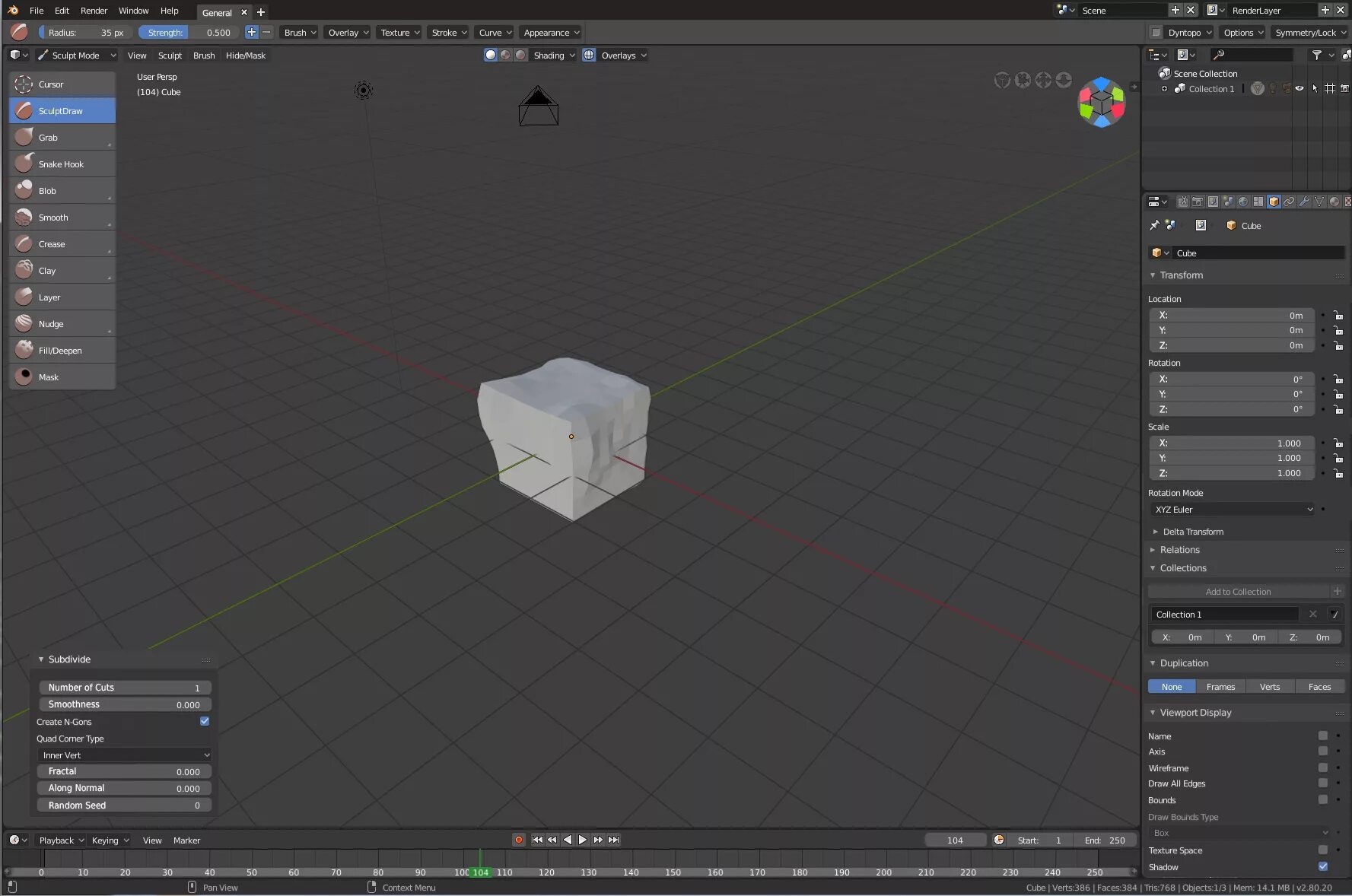The width and height of the screenshot is (1352, 896).
Task: Enable auto keying record button
Action: [x=519, y=840]
